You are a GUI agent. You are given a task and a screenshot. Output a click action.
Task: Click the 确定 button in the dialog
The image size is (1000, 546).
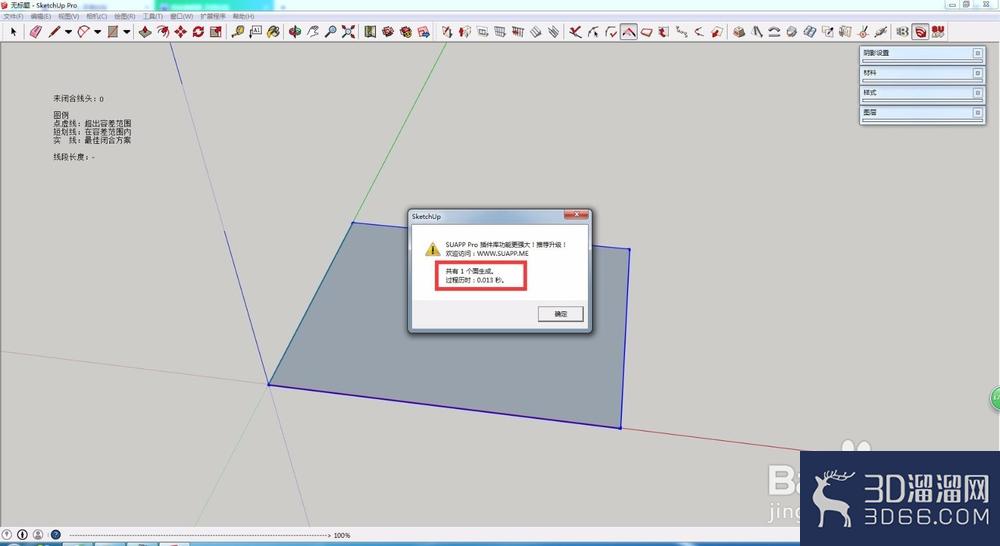[561, 314]
